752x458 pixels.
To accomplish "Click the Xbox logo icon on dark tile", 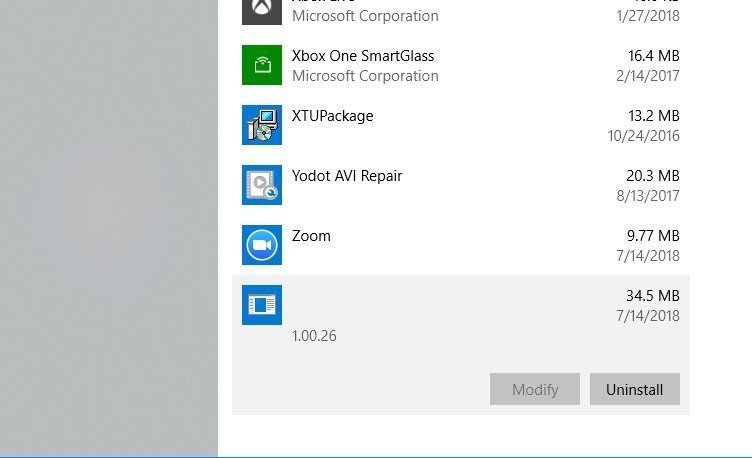I will 262,12.
